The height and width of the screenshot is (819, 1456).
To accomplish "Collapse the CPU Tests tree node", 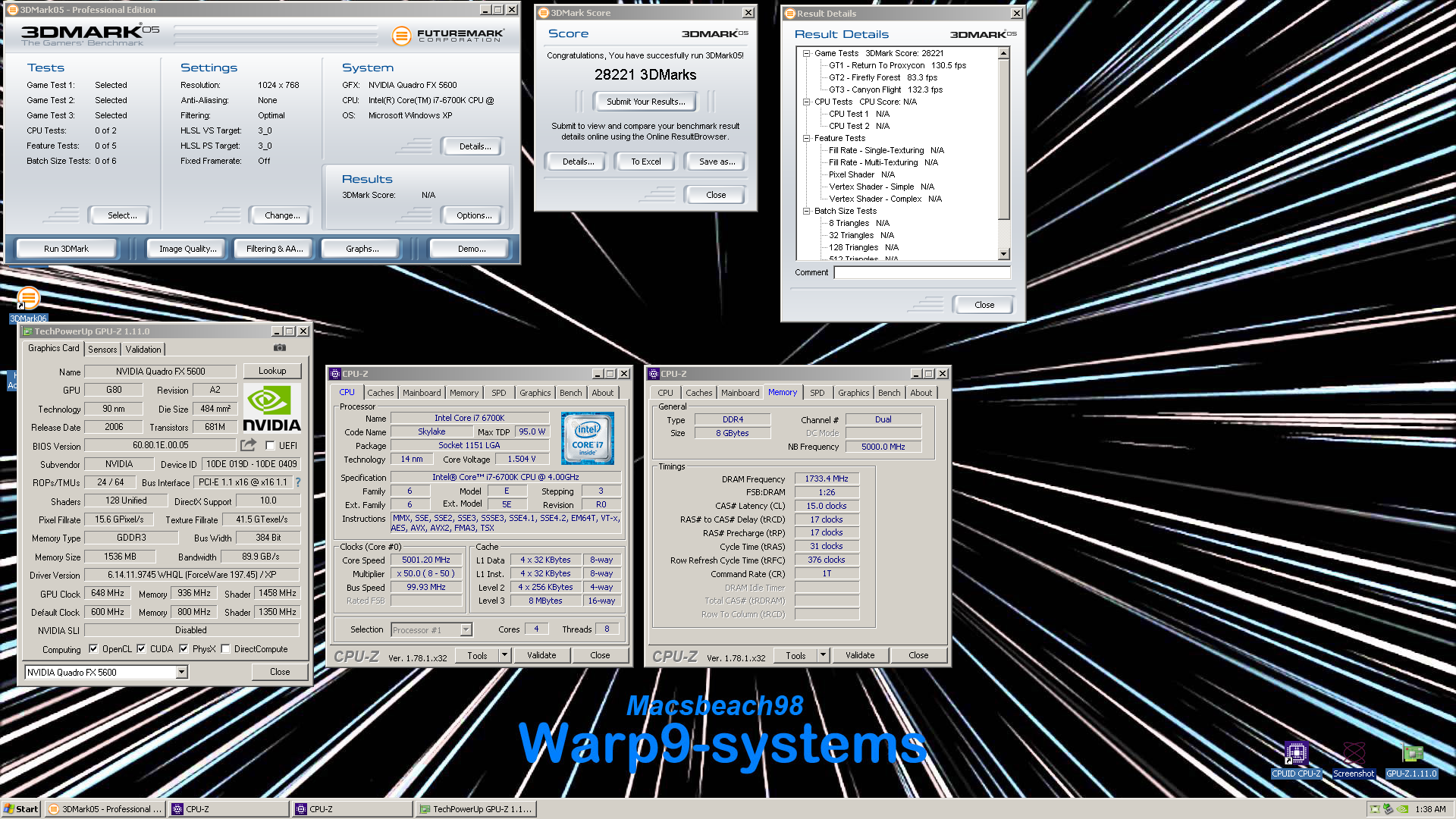I will pyautogui.click(x=807, y=102).
